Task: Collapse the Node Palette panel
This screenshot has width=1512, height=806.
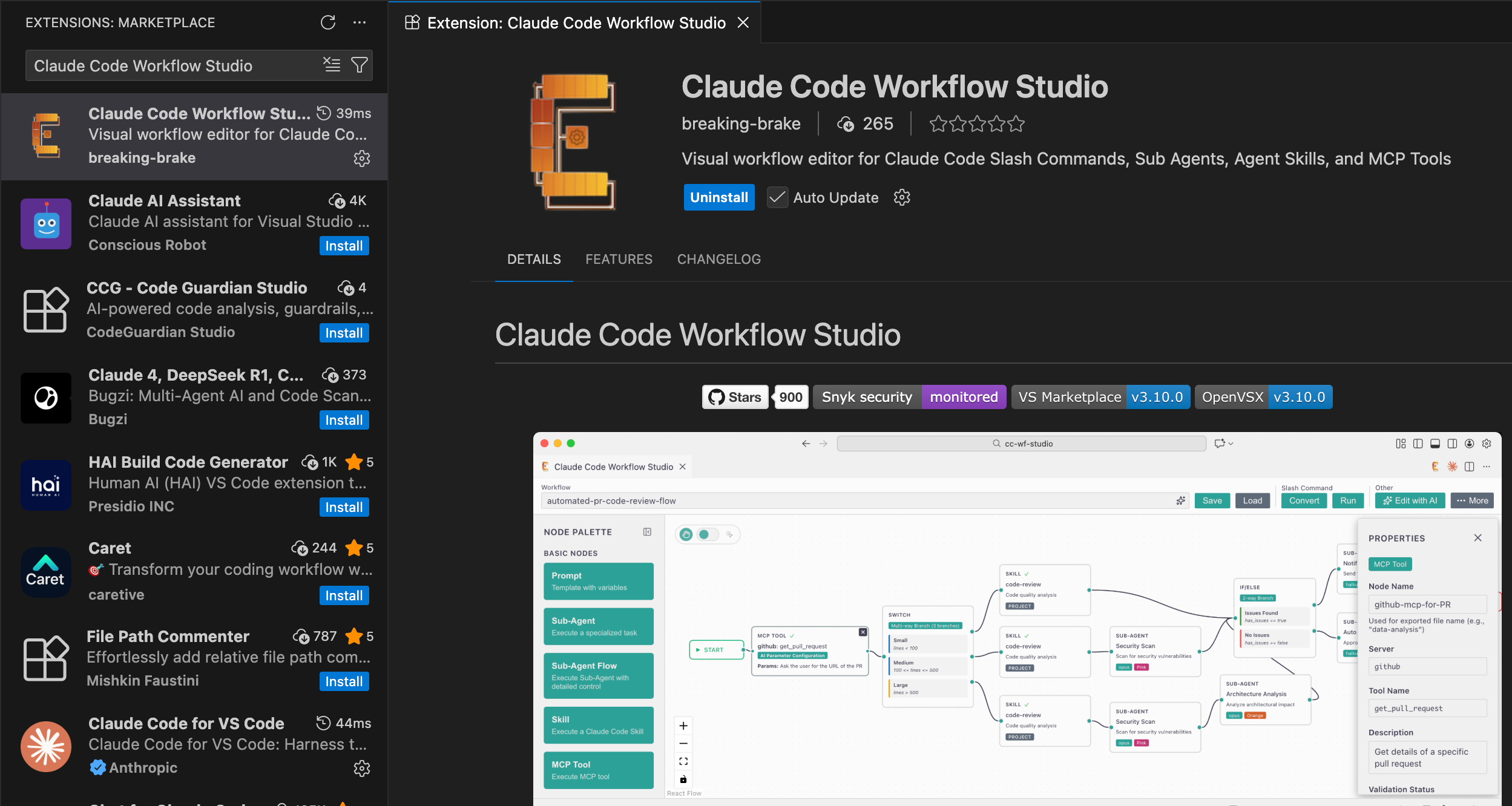Action: [x=646, y=531]
